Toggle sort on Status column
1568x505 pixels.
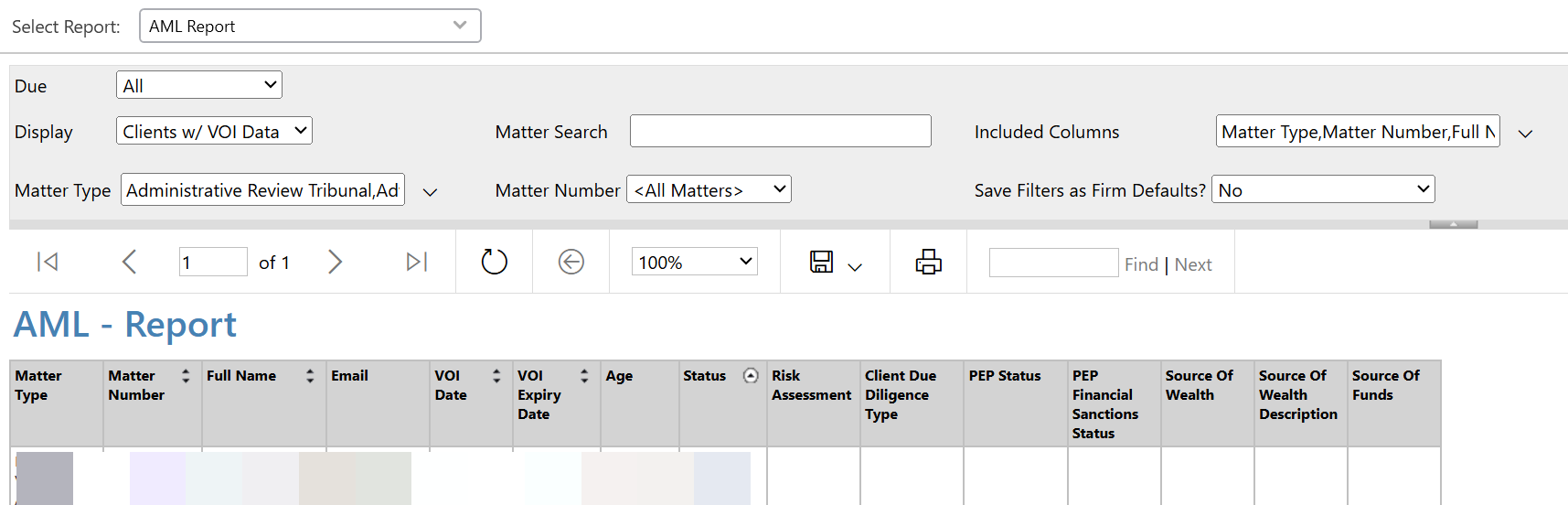tap(751, 376)
